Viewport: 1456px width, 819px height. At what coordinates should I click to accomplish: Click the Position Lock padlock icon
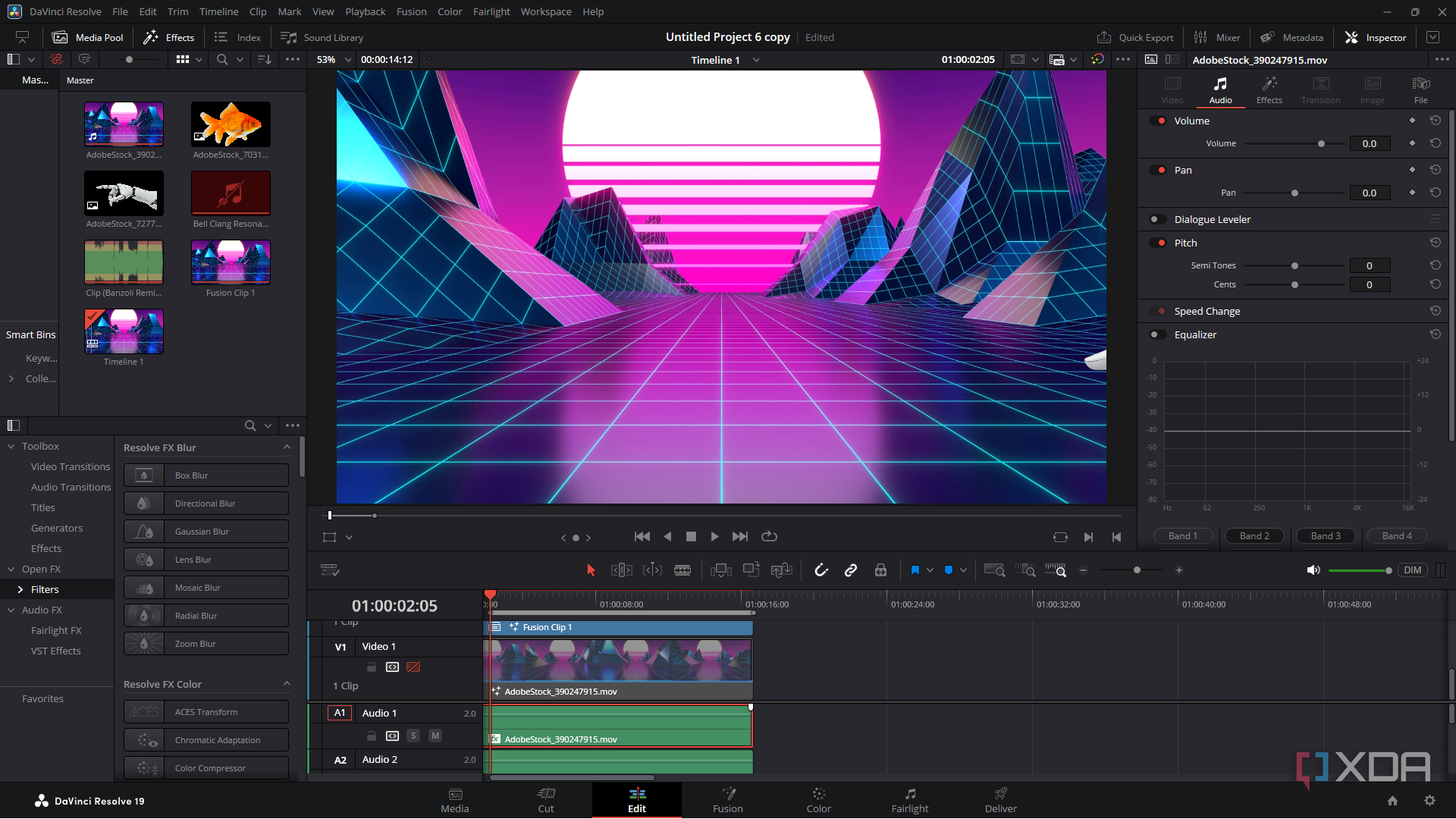coord(880,570)
